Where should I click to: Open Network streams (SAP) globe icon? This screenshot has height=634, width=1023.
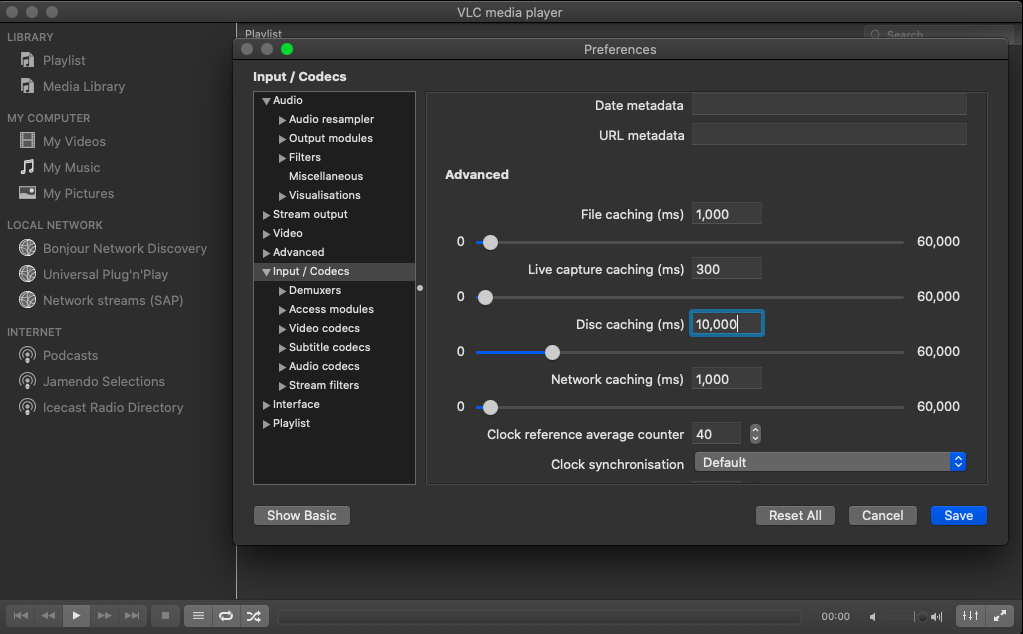click(27, 300)
